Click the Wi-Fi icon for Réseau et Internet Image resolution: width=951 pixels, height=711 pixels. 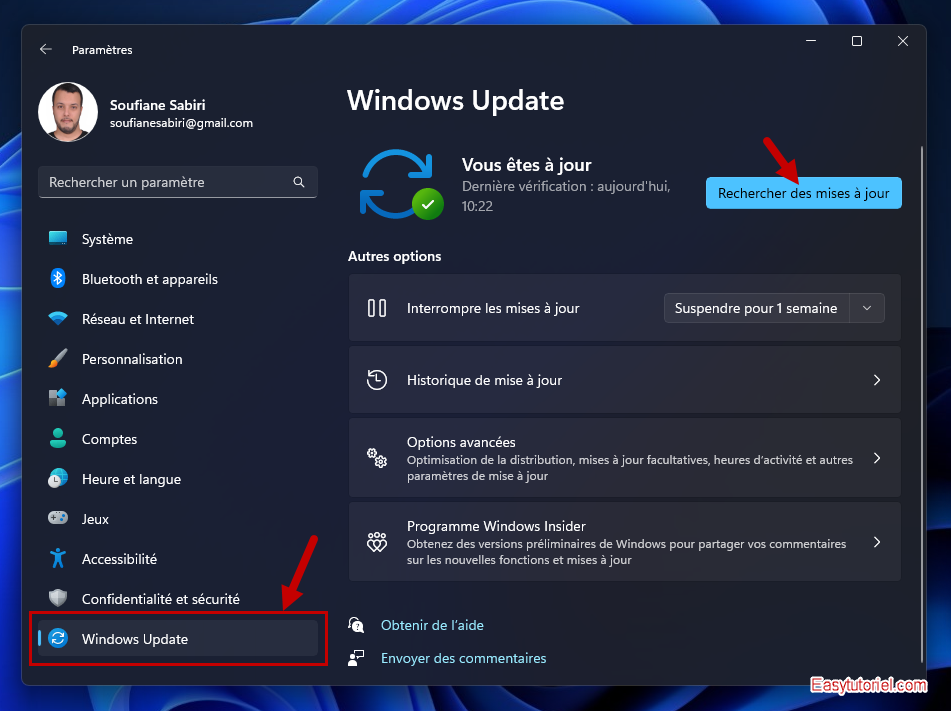click(x=58, y=318)
